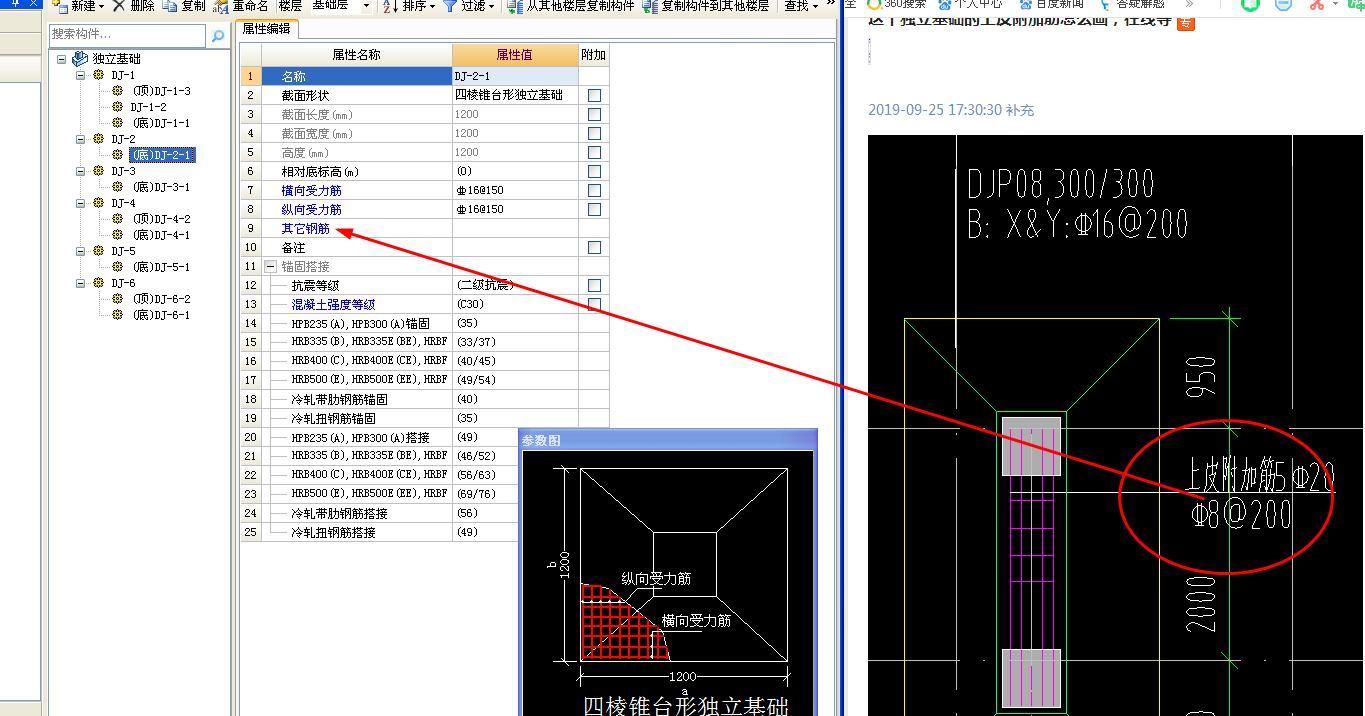Click 复制构件到其他楼层 icon

[x=650, y=6]
